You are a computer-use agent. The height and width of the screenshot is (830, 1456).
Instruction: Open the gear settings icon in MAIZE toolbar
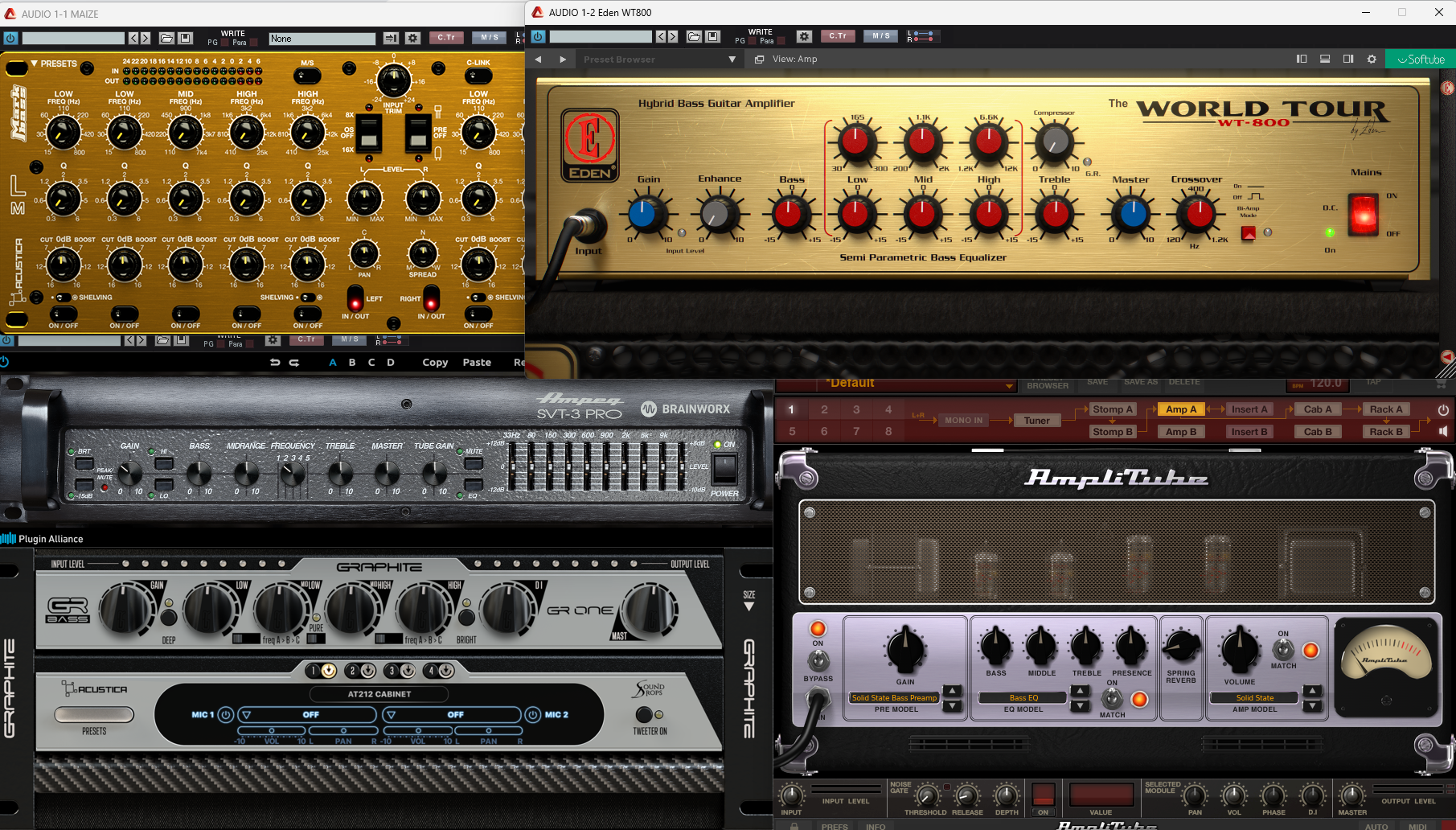tap(412, 38)
